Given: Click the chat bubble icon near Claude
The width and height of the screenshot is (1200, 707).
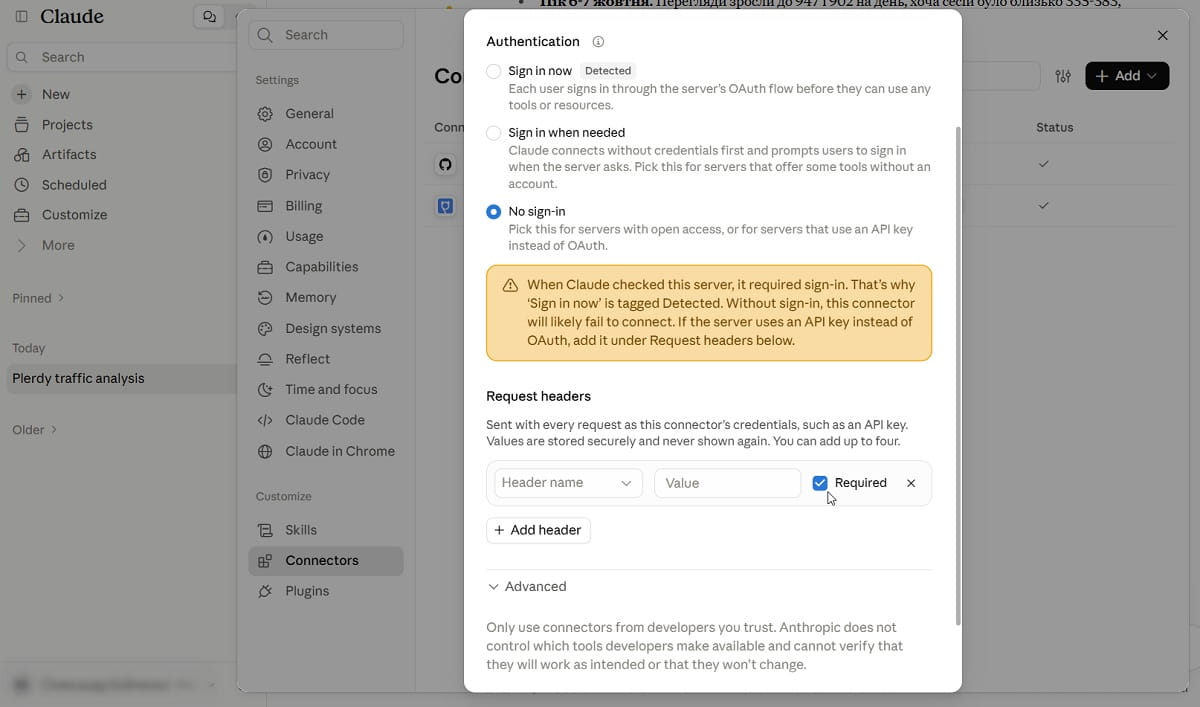Looking at the screenshot, I should [209, 17].
